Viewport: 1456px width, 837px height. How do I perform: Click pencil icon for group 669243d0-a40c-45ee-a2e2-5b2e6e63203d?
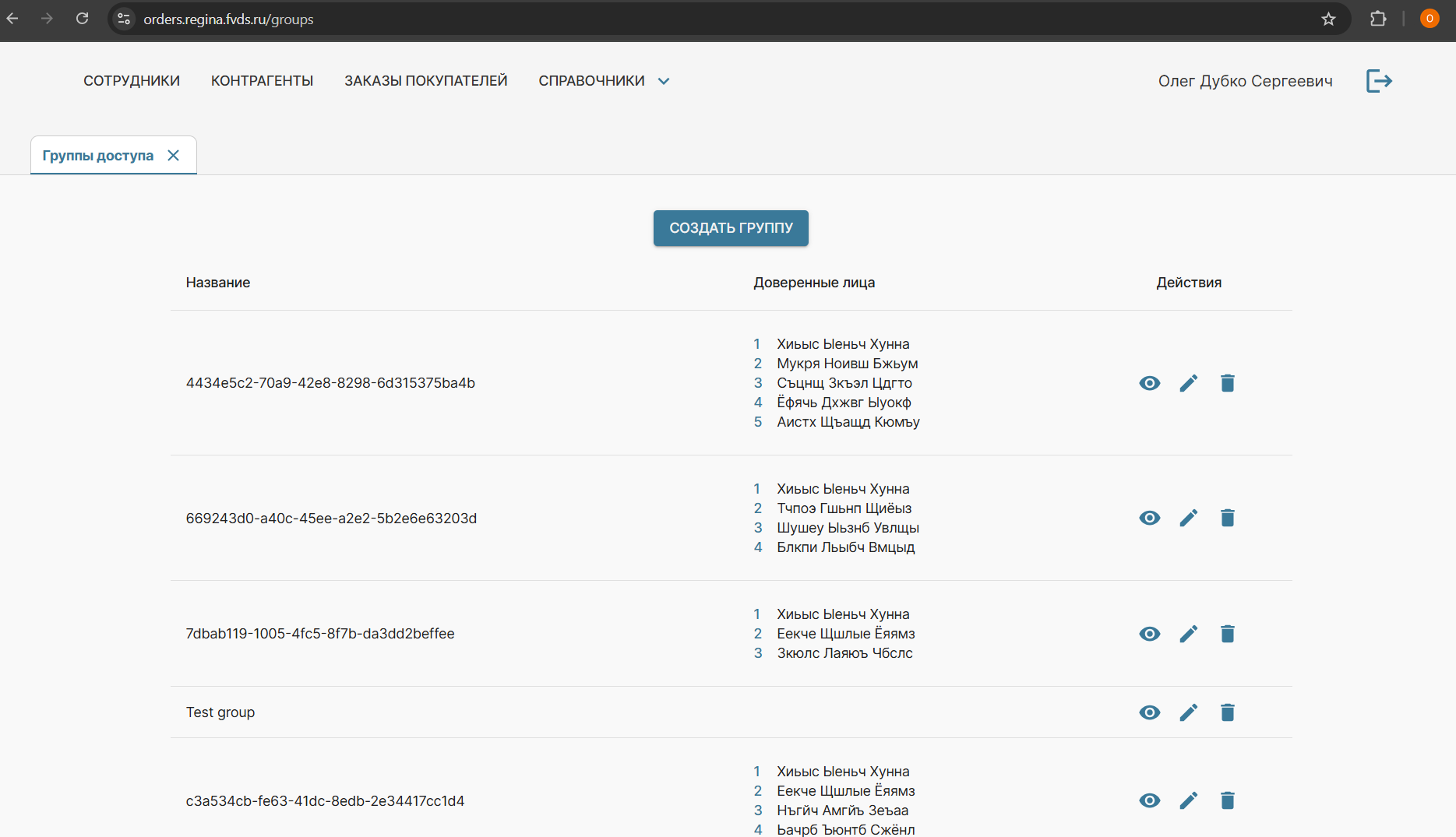click(x=1188, y=519)
